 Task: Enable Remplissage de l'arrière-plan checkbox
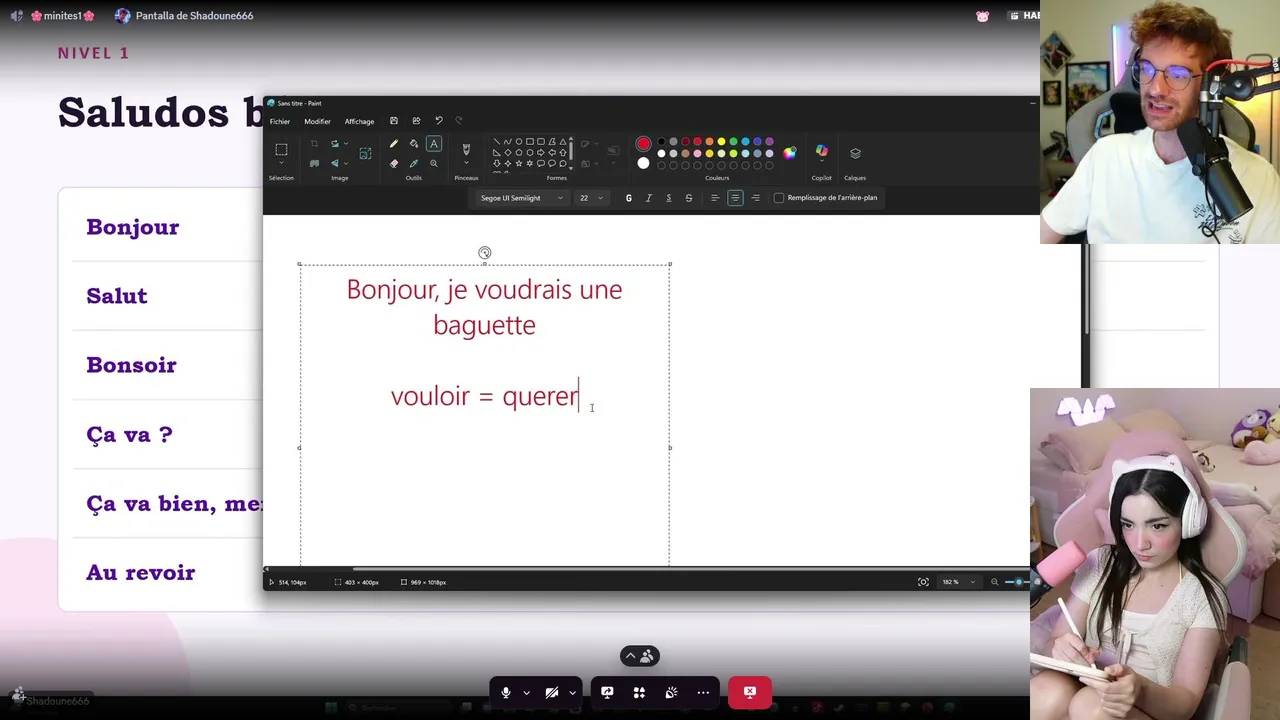click(x=779, y=198)
